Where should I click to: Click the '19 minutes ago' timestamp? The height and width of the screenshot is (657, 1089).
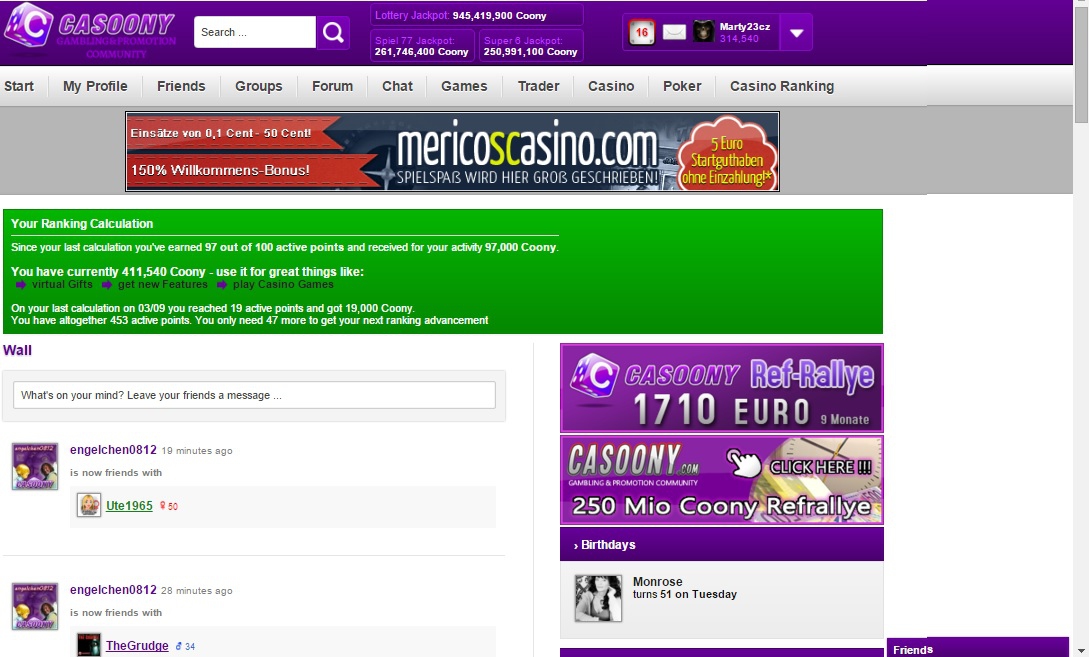pyautogui.click(x=197, y=451)
